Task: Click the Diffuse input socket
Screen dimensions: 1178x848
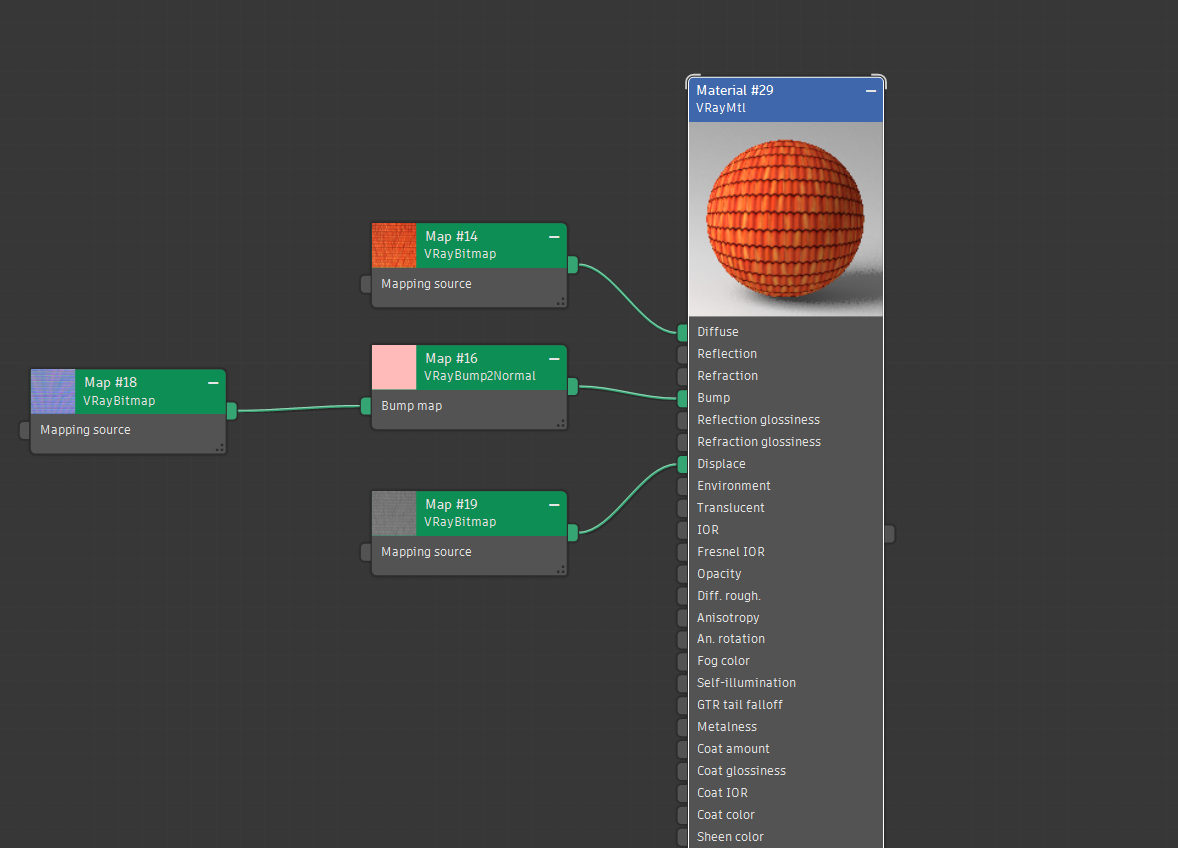Action: pos(682,332)
